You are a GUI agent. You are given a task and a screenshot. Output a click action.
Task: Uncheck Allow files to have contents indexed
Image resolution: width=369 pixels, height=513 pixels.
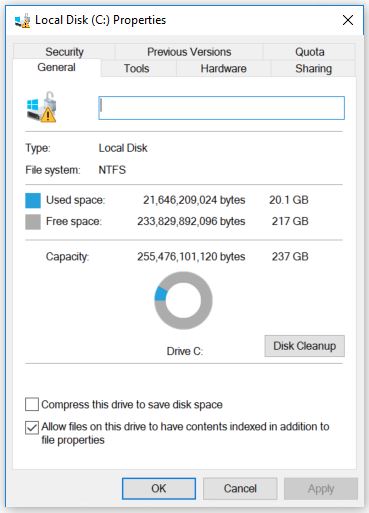pos(32,427)
